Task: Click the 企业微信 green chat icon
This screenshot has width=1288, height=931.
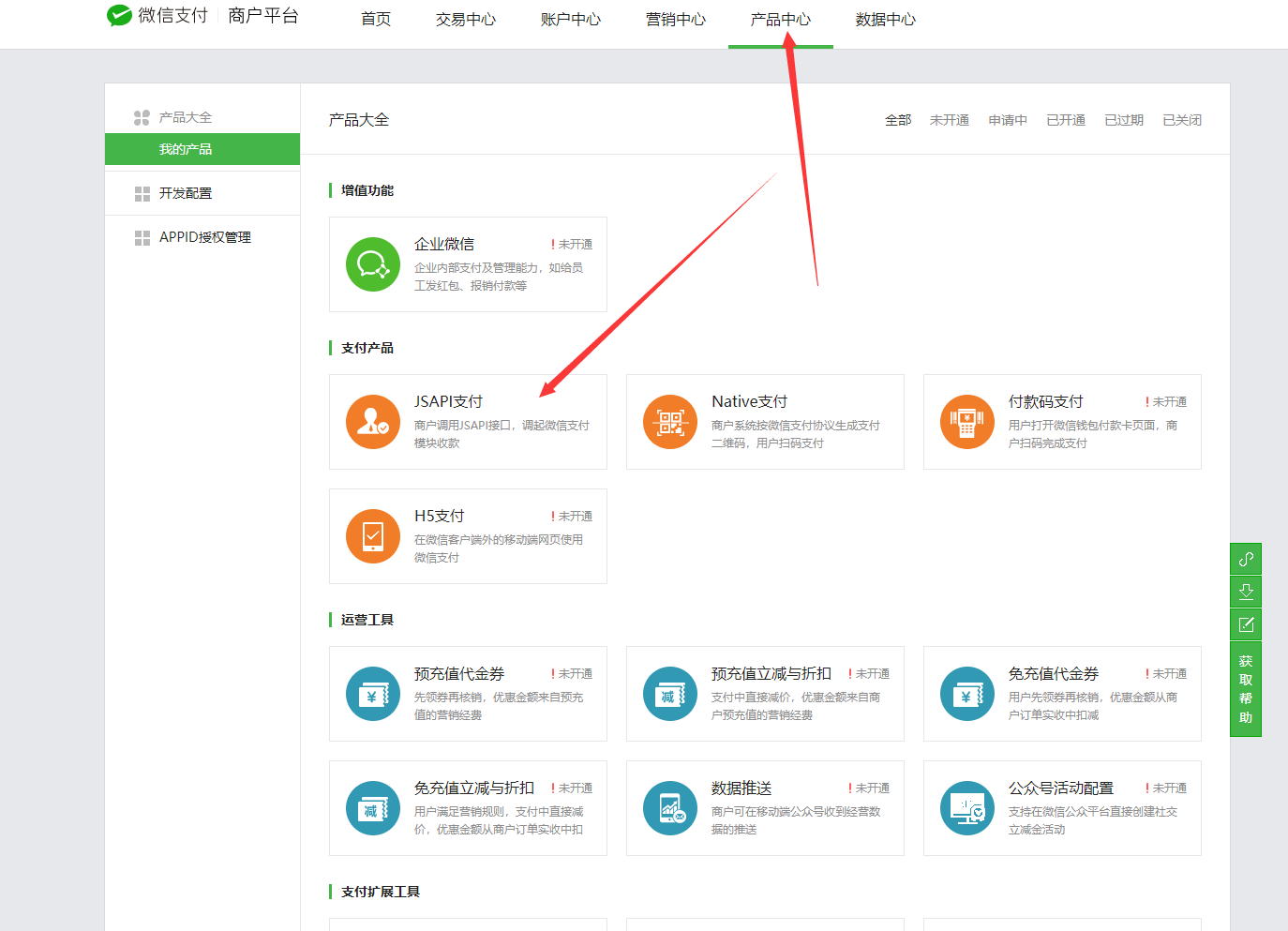Action: 373,264
